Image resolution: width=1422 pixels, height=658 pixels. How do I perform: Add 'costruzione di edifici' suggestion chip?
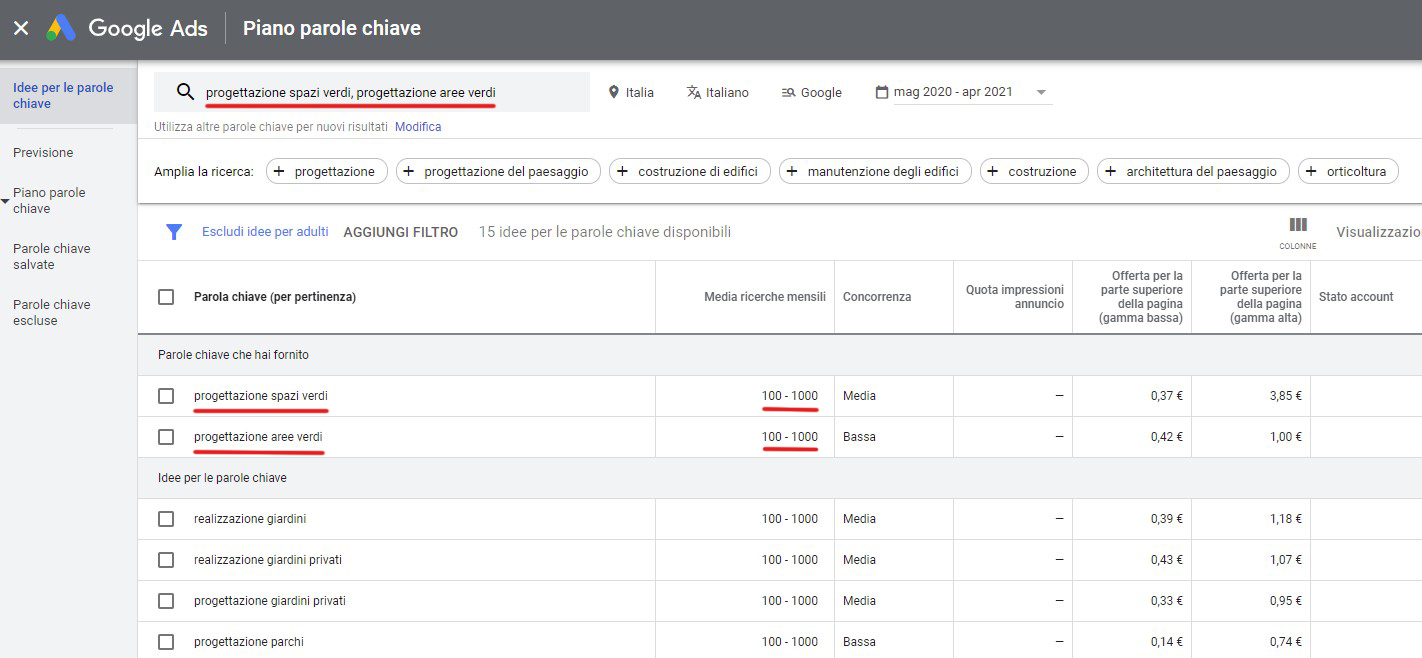click(690, 171)
